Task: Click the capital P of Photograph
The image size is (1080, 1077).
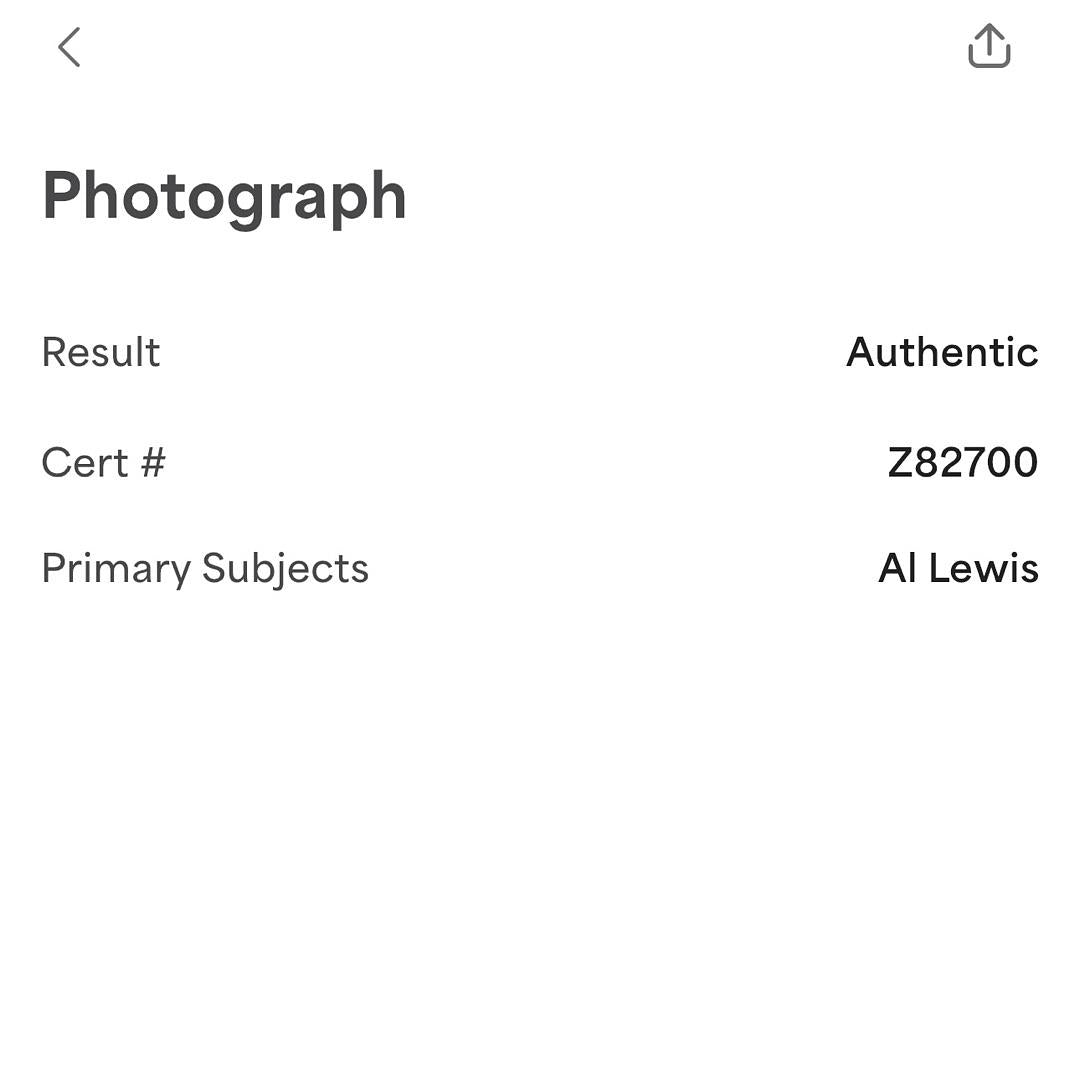Action: [x=62, y=196]
